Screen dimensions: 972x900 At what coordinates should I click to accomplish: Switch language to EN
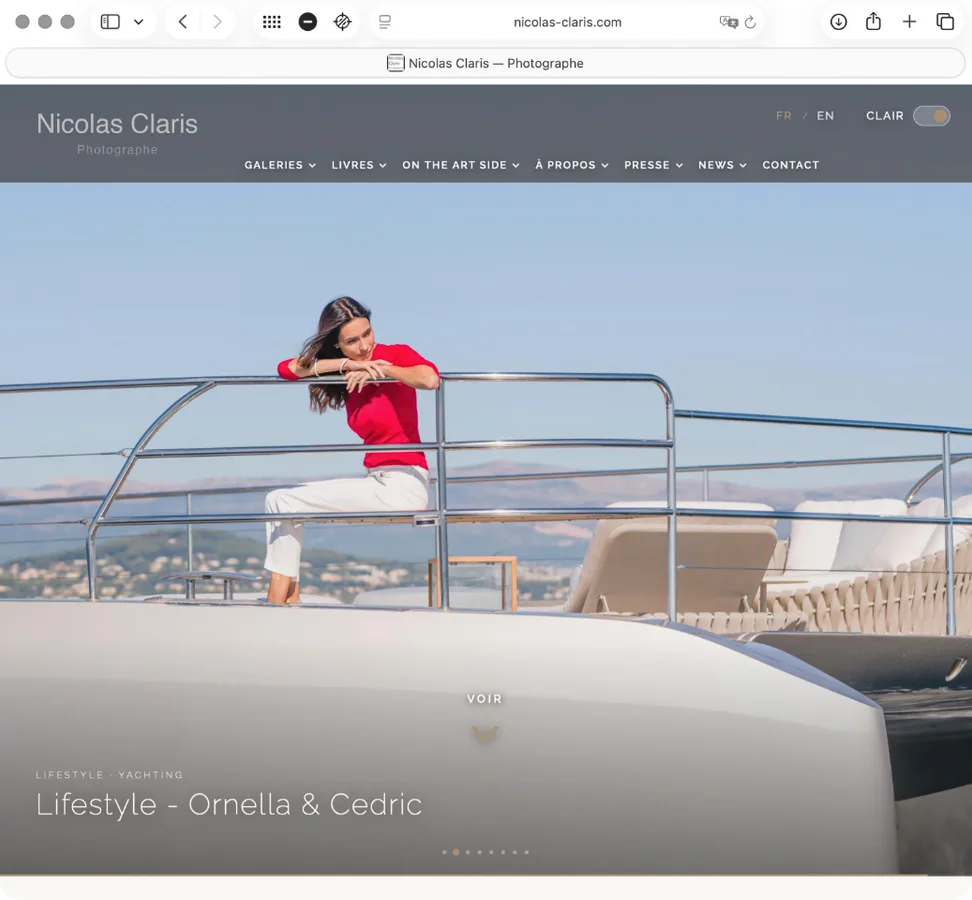click(x=825, y=116)
